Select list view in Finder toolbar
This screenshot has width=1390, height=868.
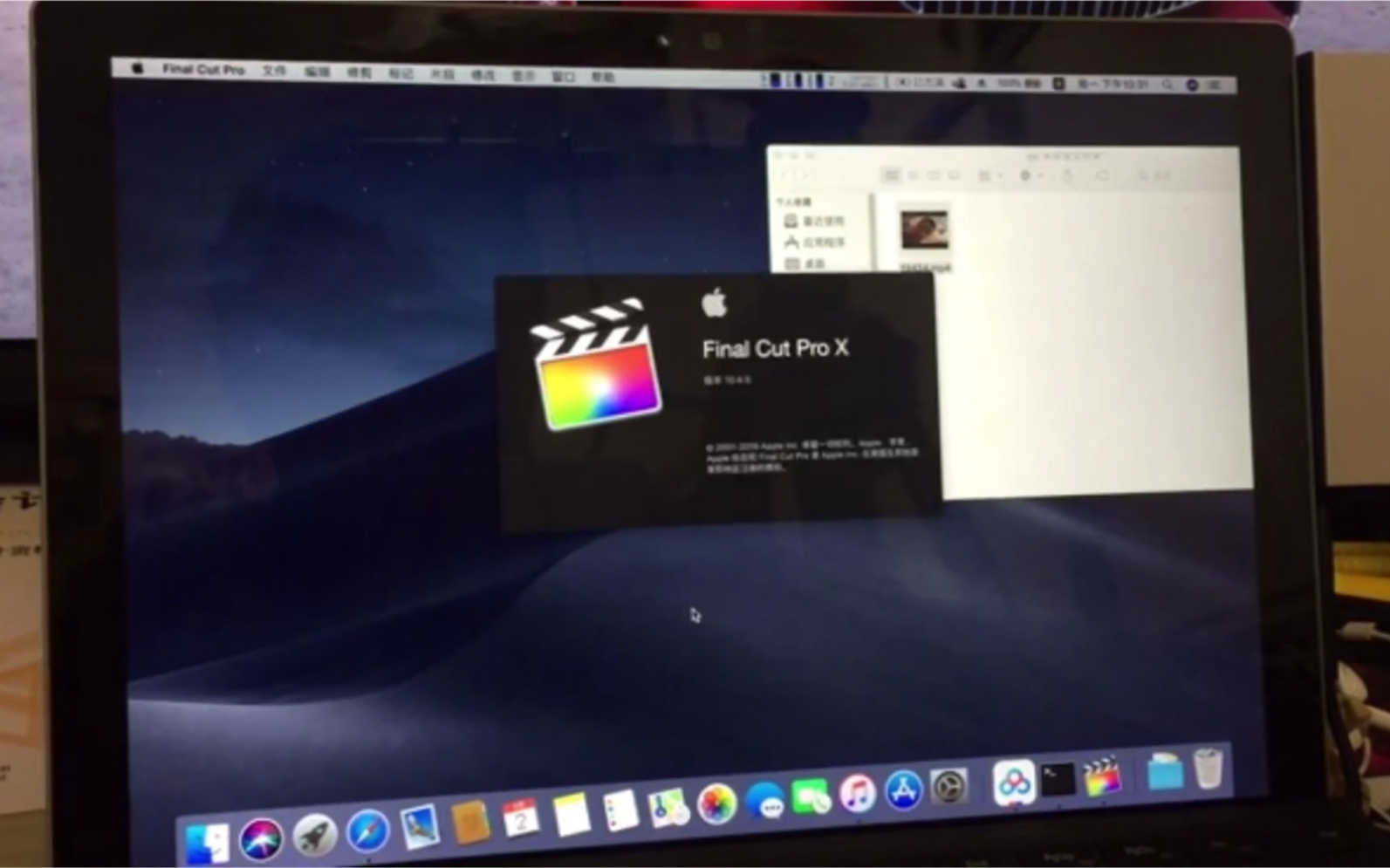[913, 175]
